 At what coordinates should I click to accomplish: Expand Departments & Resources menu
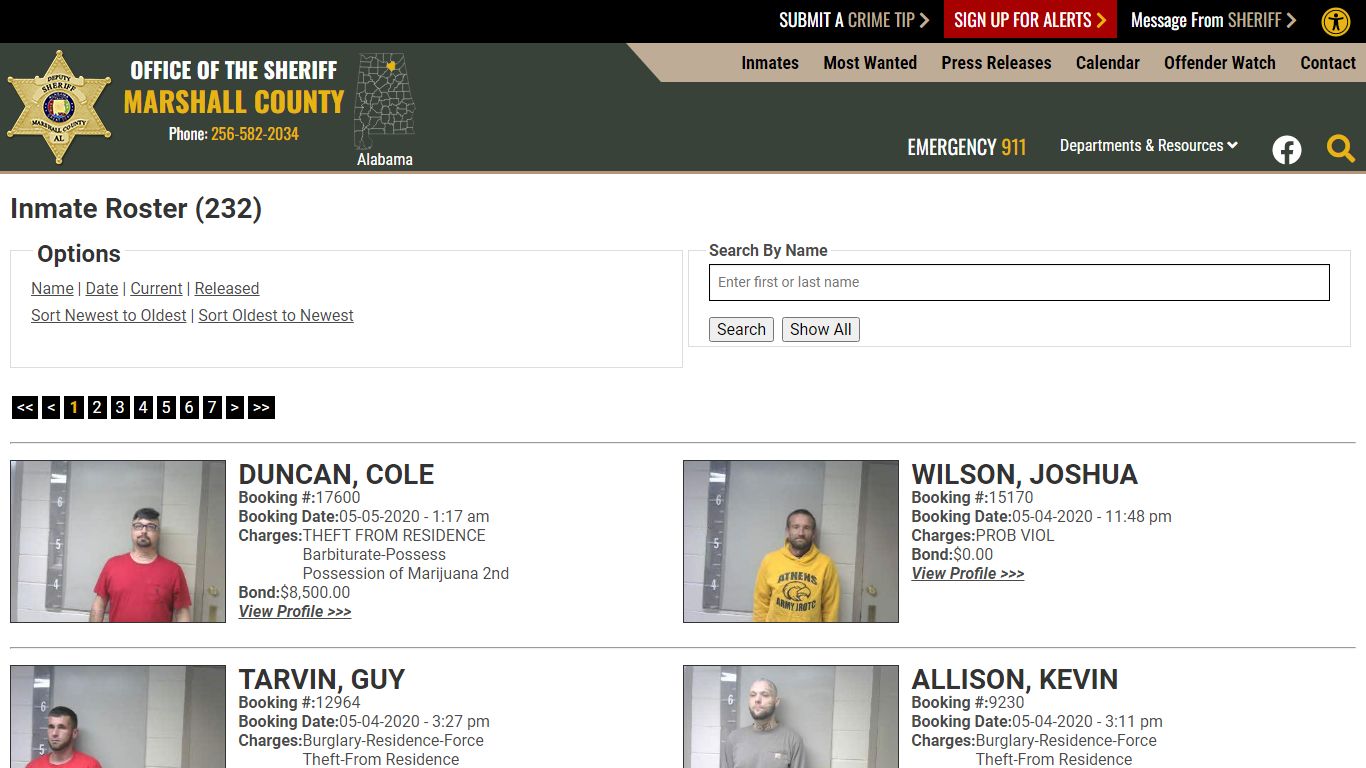coord(1149,146)
